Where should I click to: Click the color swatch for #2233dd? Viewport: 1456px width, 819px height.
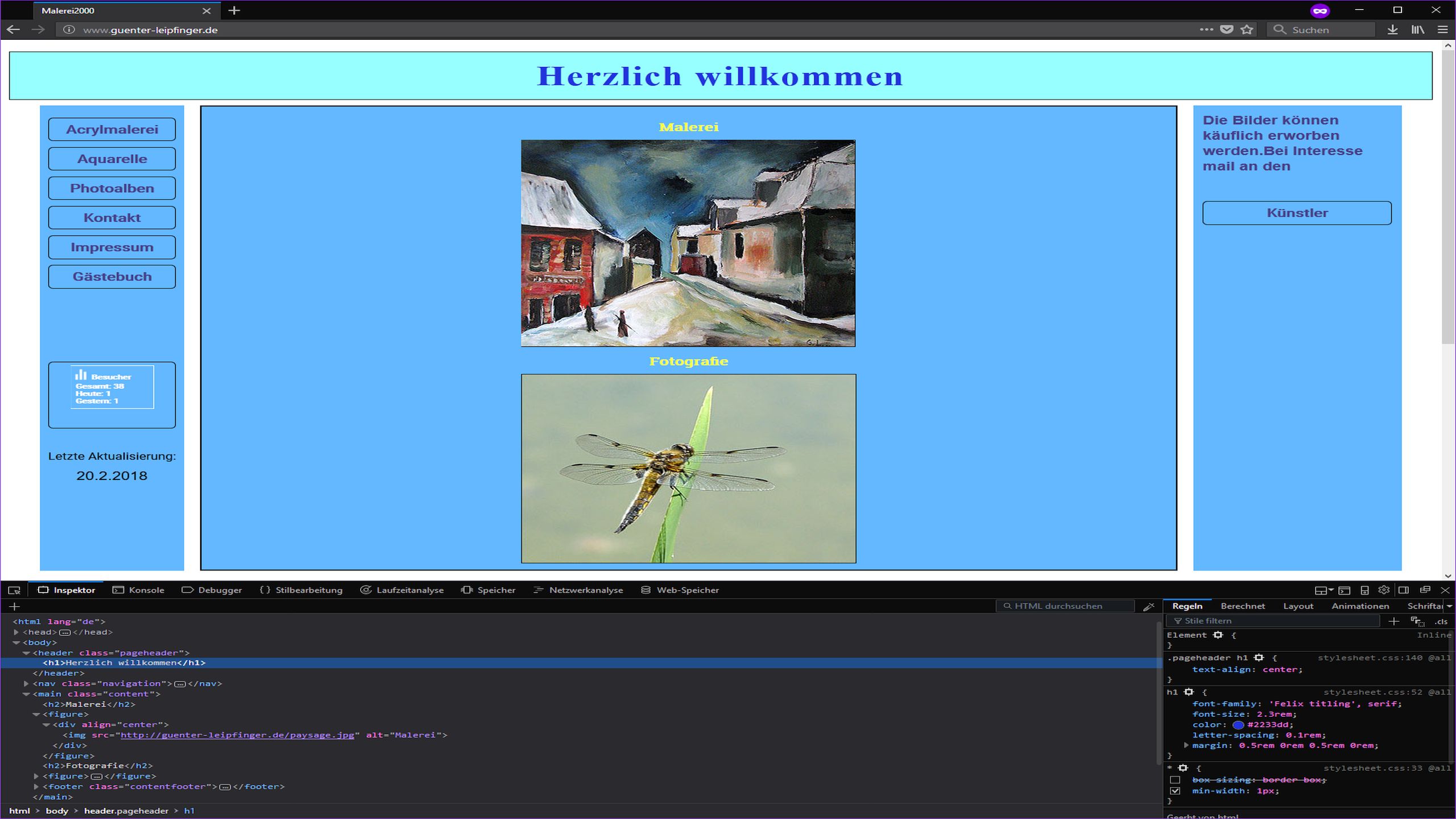tap(1238, 725)
